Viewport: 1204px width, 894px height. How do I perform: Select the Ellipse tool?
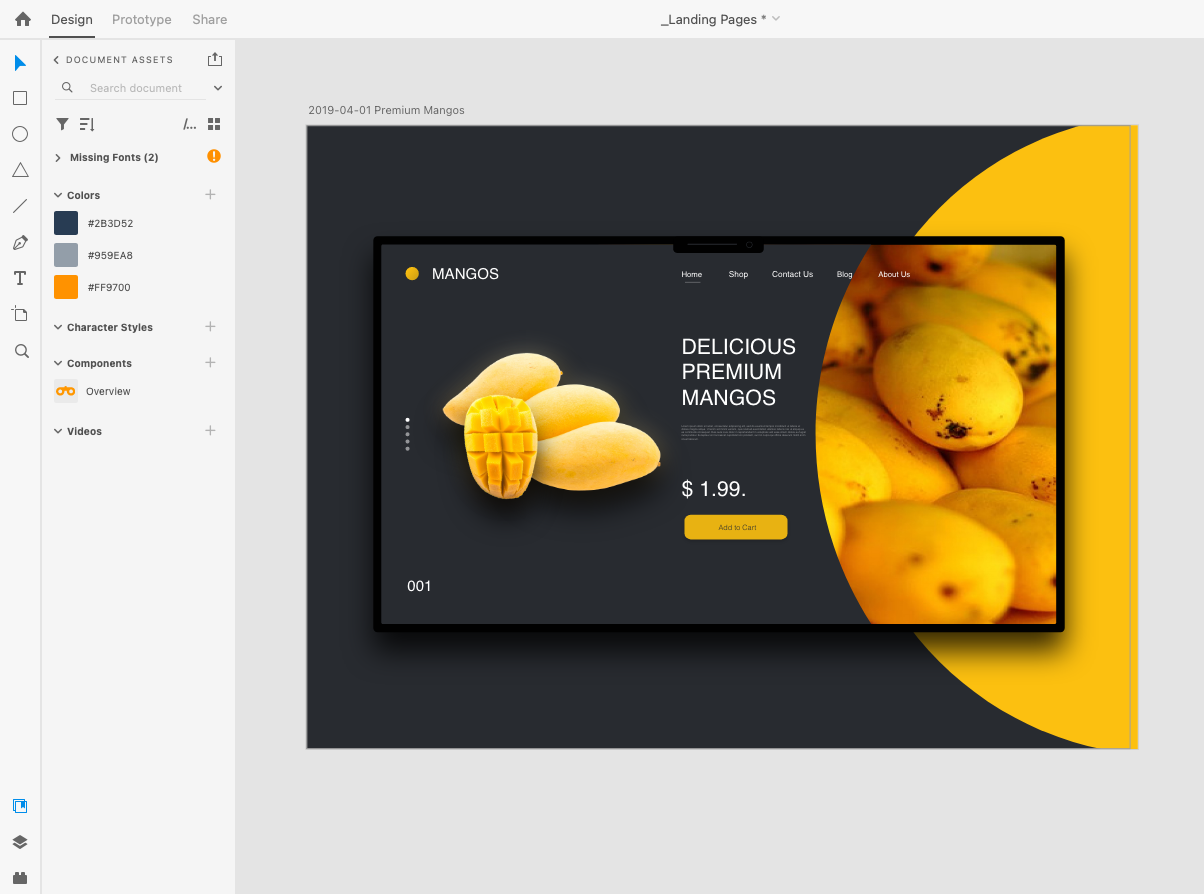(19, 133)
